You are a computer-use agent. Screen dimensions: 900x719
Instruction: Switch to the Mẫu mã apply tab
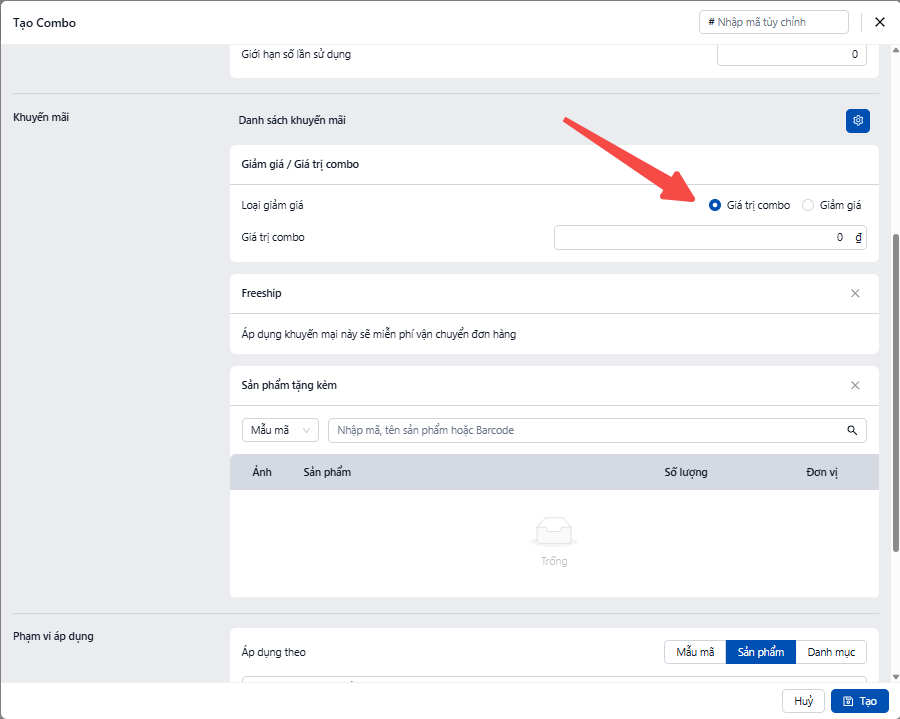point(694,652)
